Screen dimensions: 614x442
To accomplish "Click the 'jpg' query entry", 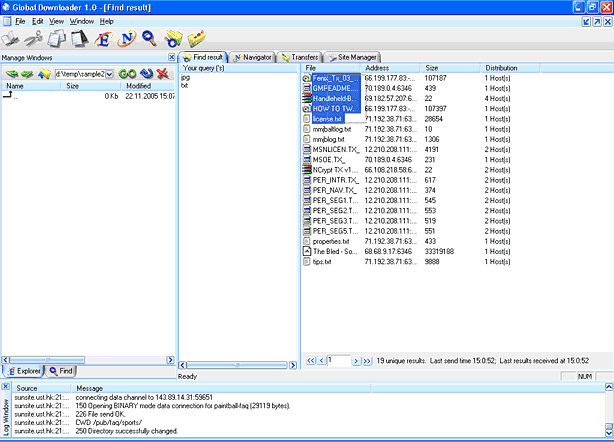I will pyautogui.click(x=185, y=78).
